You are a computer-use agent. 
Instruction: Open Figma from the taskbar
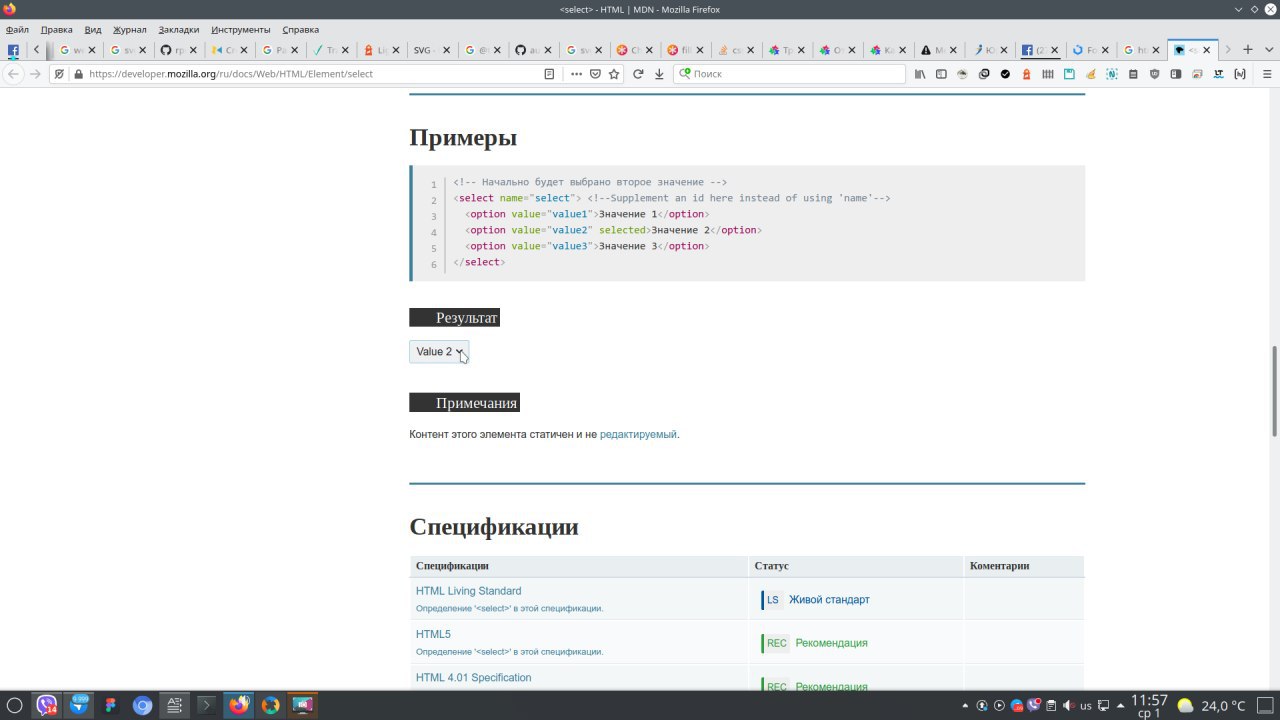110,705
